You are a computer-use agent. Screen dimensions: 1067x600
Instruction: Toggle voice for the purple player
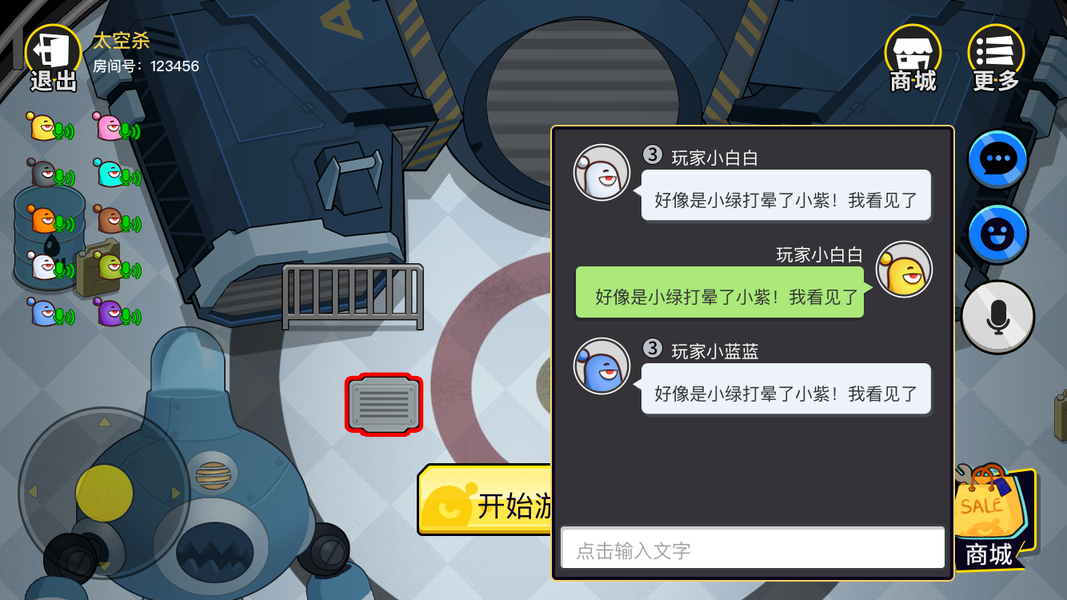click(x=131, y=316)
